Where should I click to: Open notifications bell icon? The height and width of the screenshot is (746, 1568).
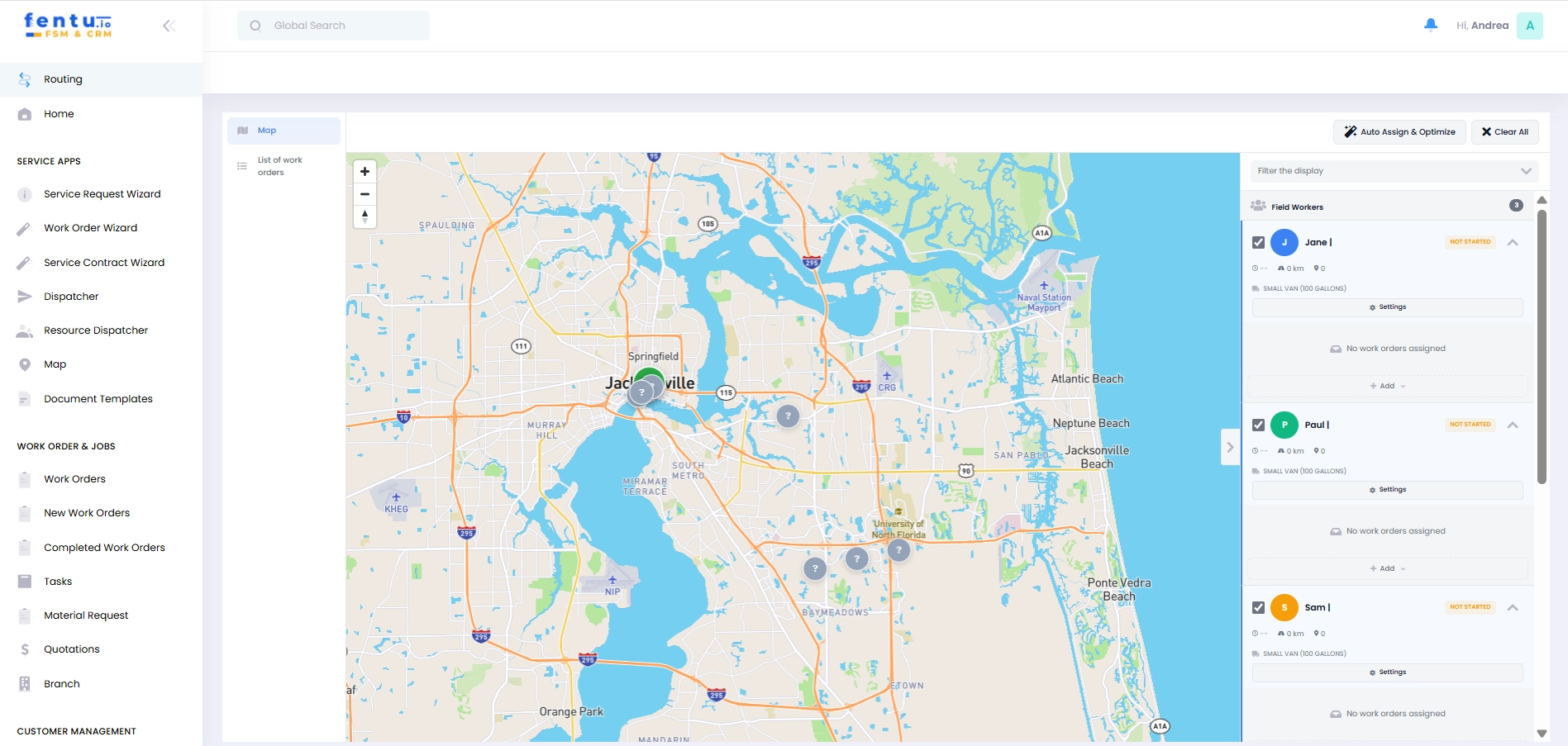1431,25
